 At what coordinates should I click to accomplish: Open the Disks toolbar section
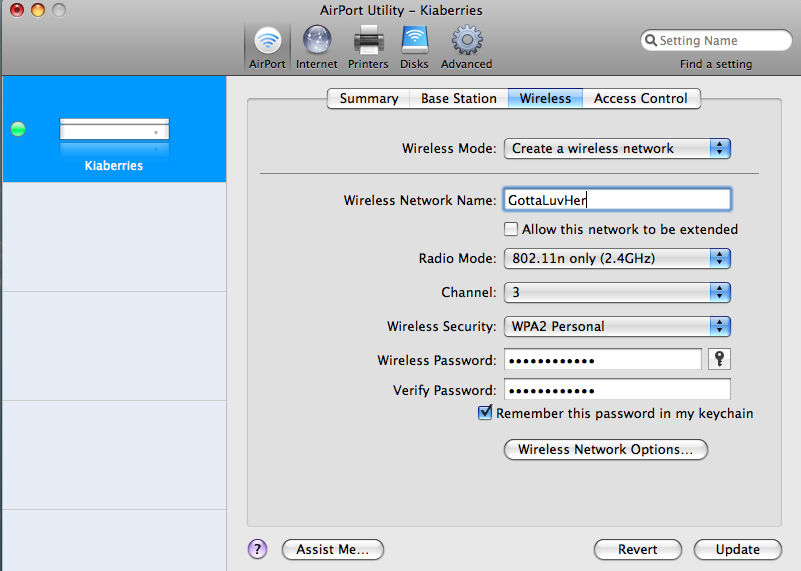click(x=414, y=47)
